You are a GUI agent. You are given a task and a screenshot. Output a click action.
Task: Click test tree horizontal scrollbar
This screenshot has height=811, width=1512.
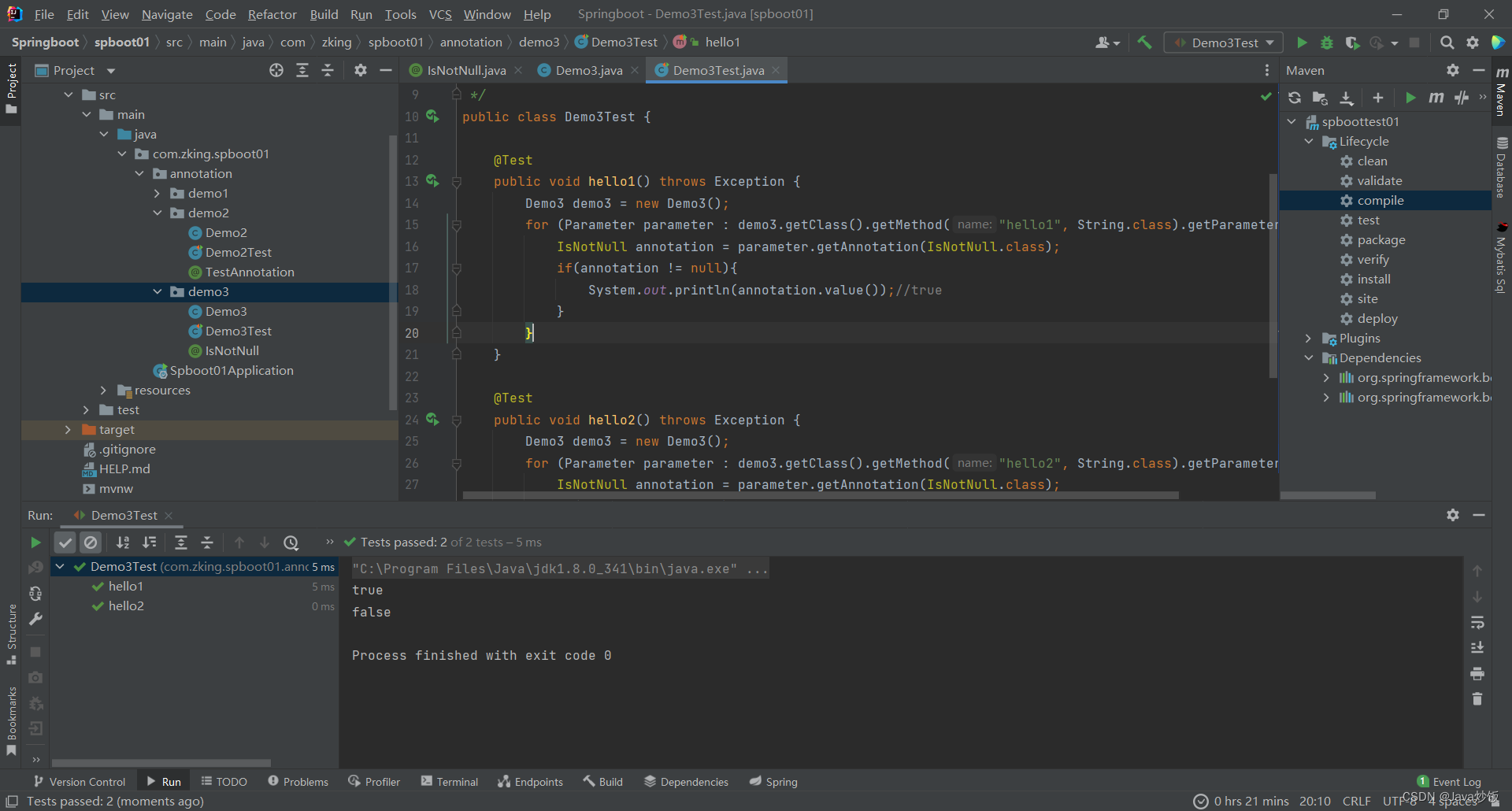coord(161,763)
